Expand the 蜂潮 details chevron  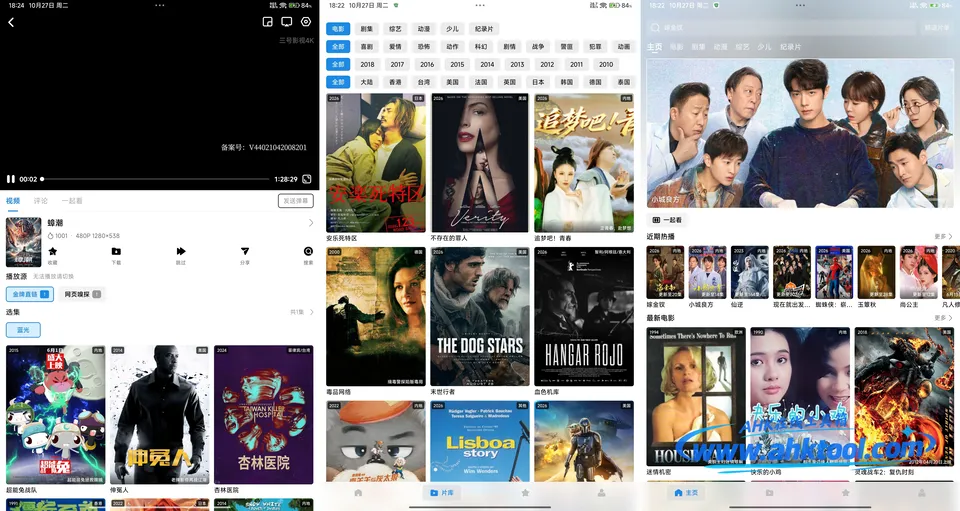(x=310, y=223)
